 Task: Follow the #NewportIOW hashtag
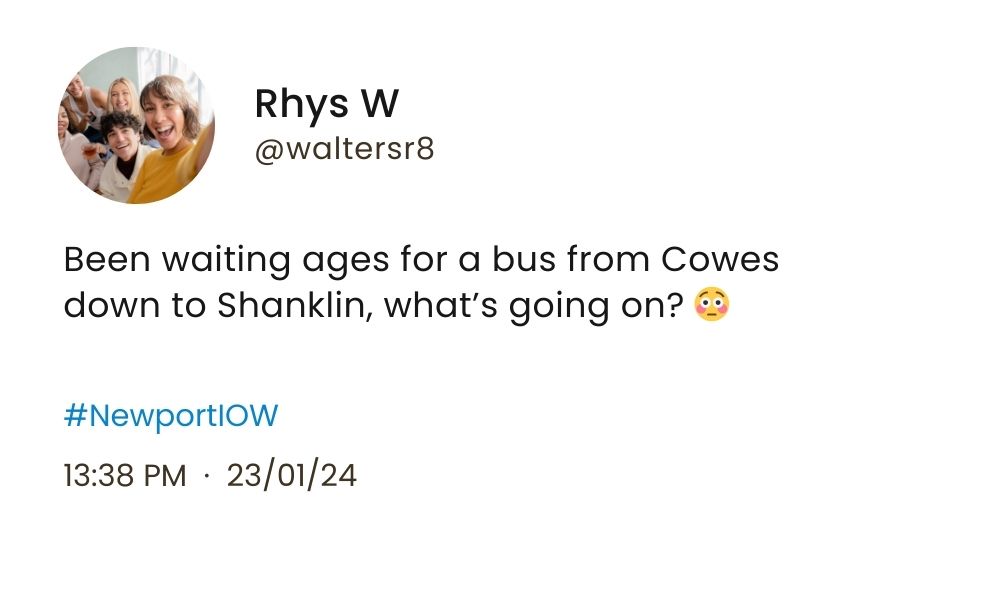pos(170,415)
